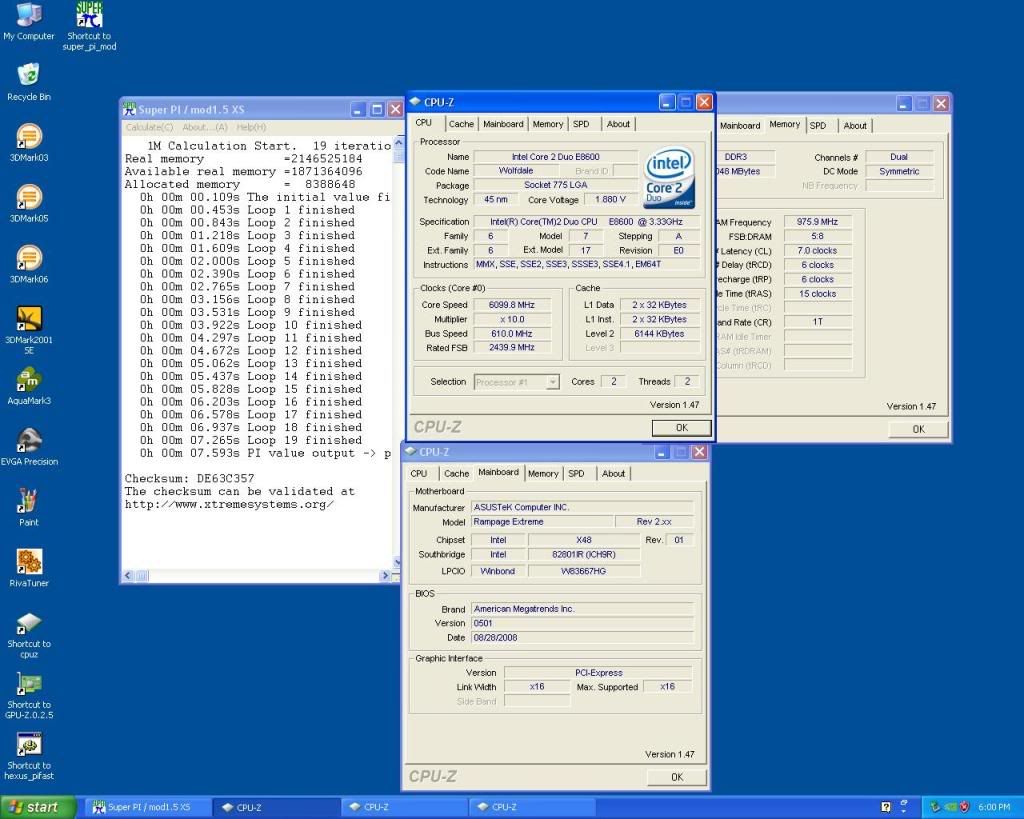Open the Help(H) menu in Super PI
Image resolution: width=1024 pixels, height=819 pixels.
pos(251,127)
